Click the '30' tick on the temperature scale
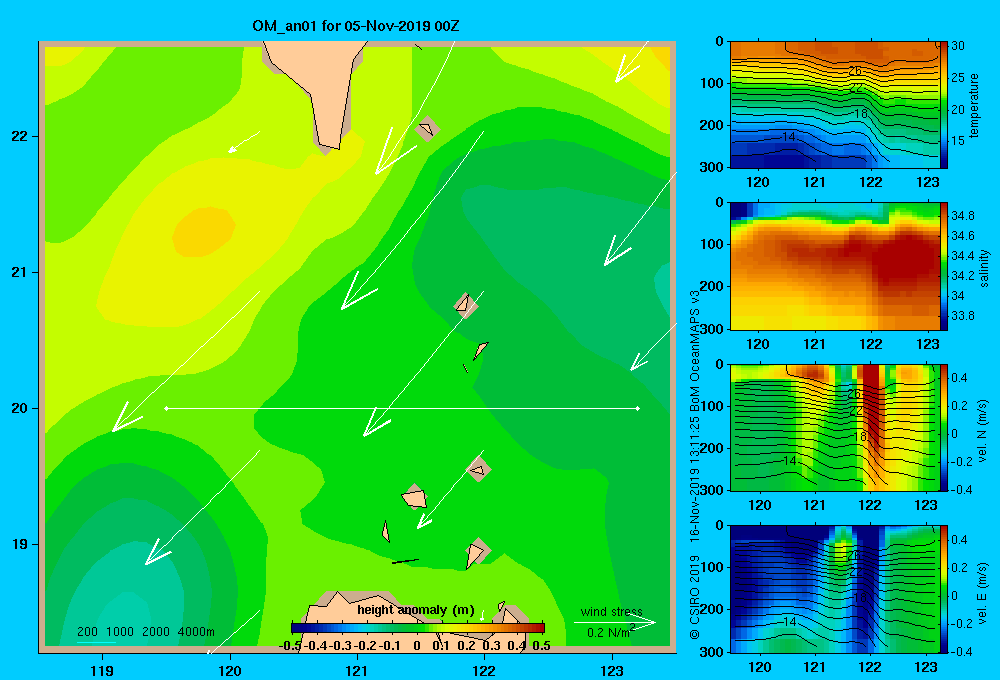The image size is (1000, 680). coord(957,46)
